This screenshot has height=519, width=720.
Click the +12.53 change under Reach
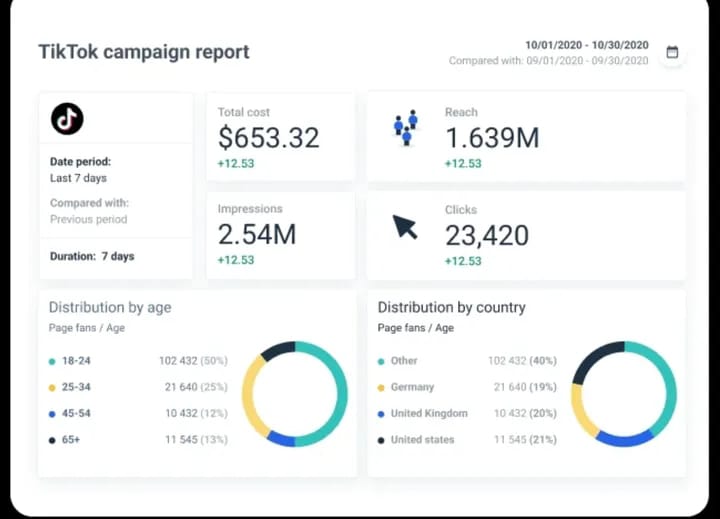(x=463, y=164)
